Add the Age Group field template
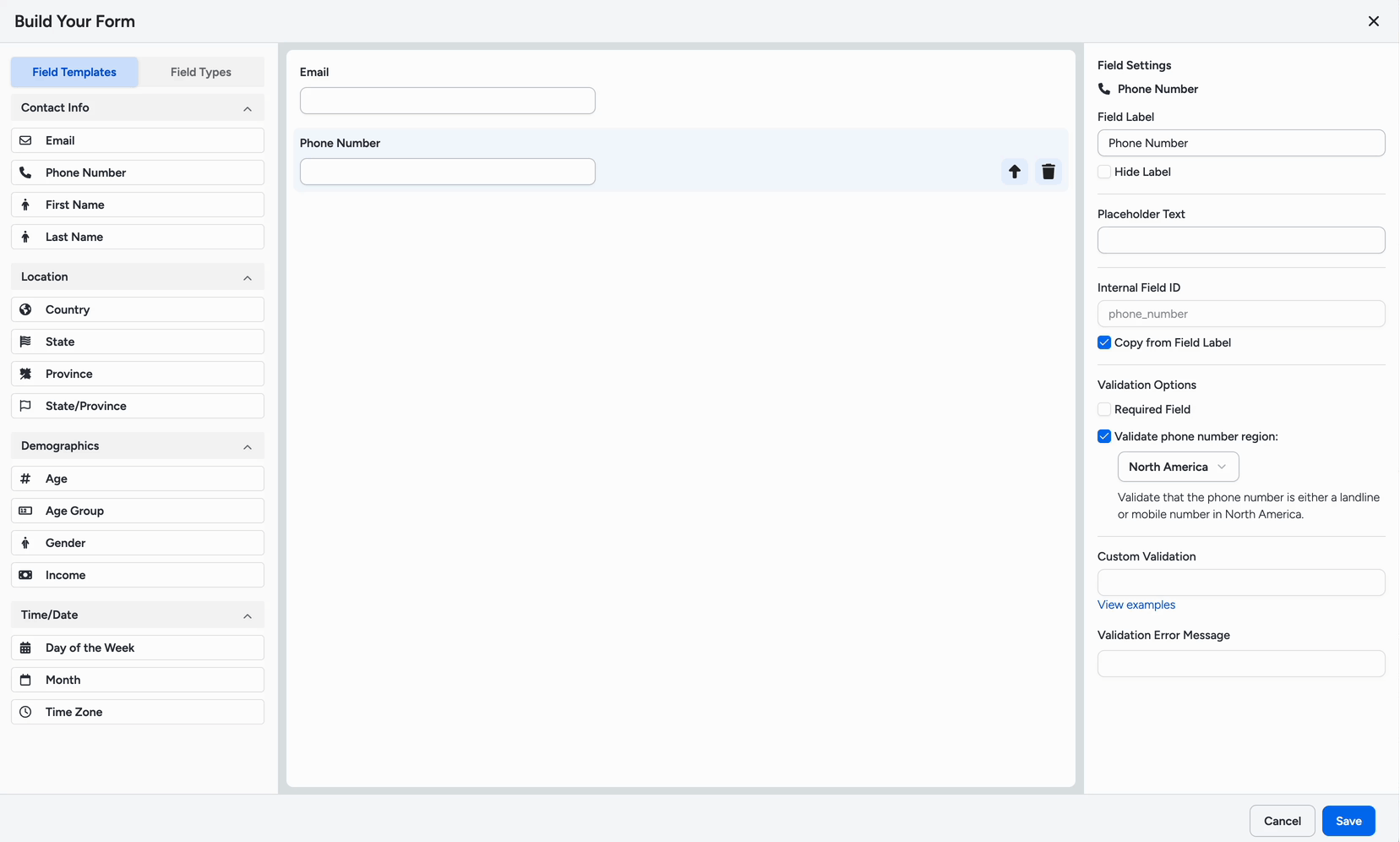 pos(138,511)
